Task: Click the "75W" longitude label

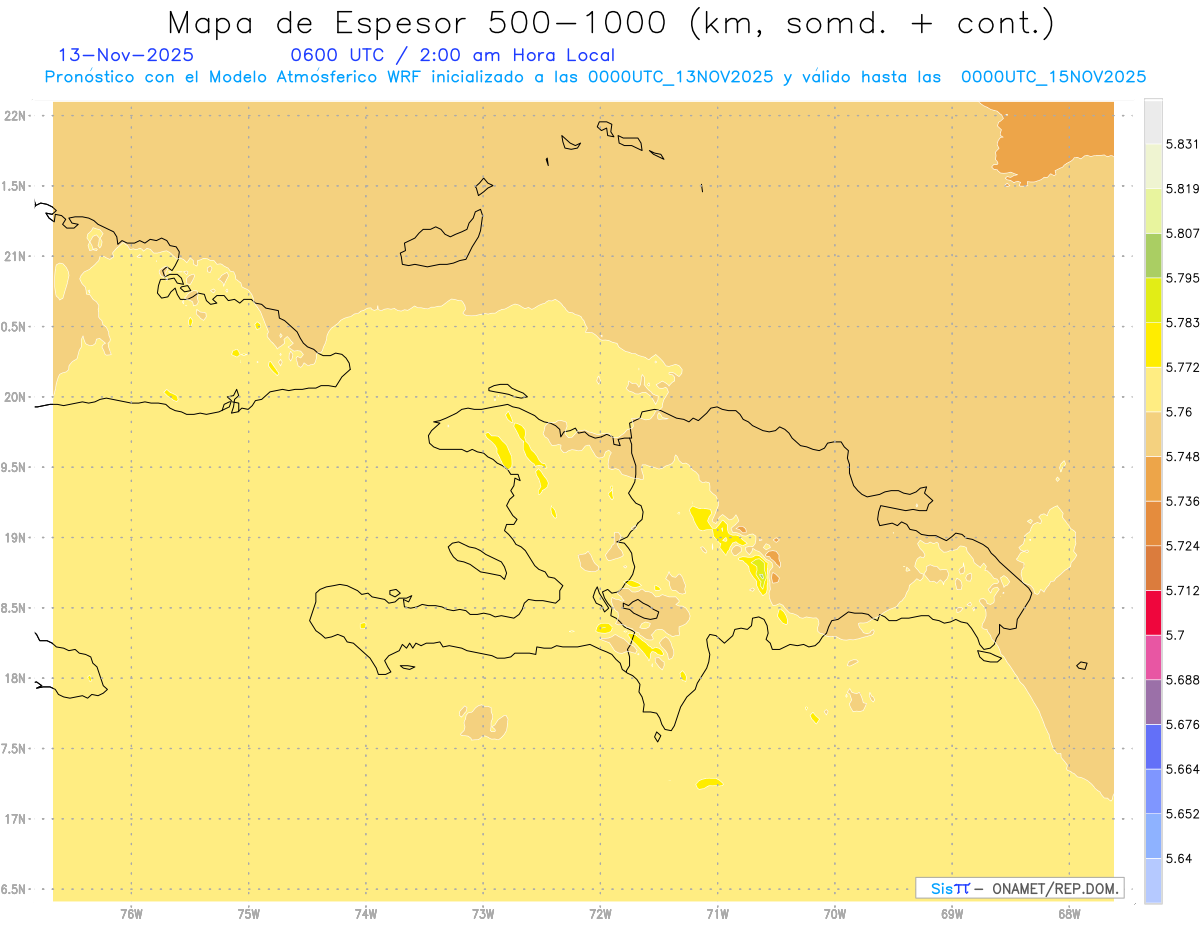Action: [248, 914]
